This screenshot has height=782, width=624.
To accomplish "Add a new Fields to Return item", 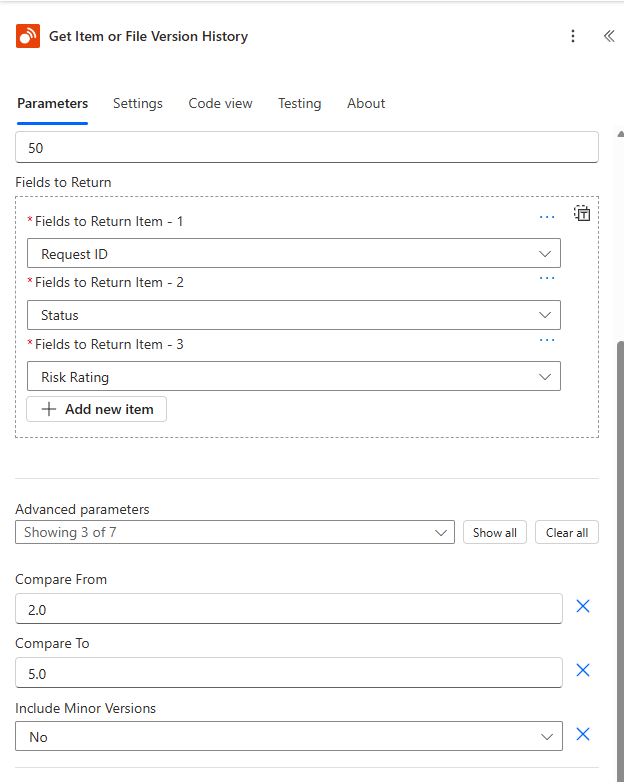I will 96,409.
